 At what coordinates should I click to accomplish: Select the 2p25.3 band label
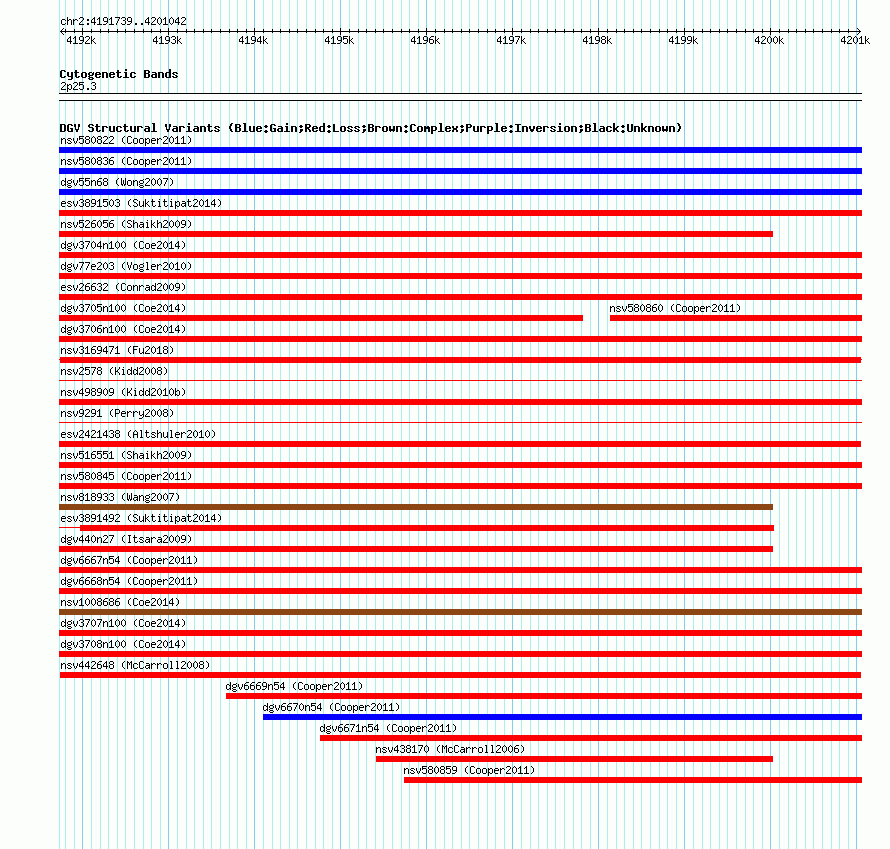(78, 86)
